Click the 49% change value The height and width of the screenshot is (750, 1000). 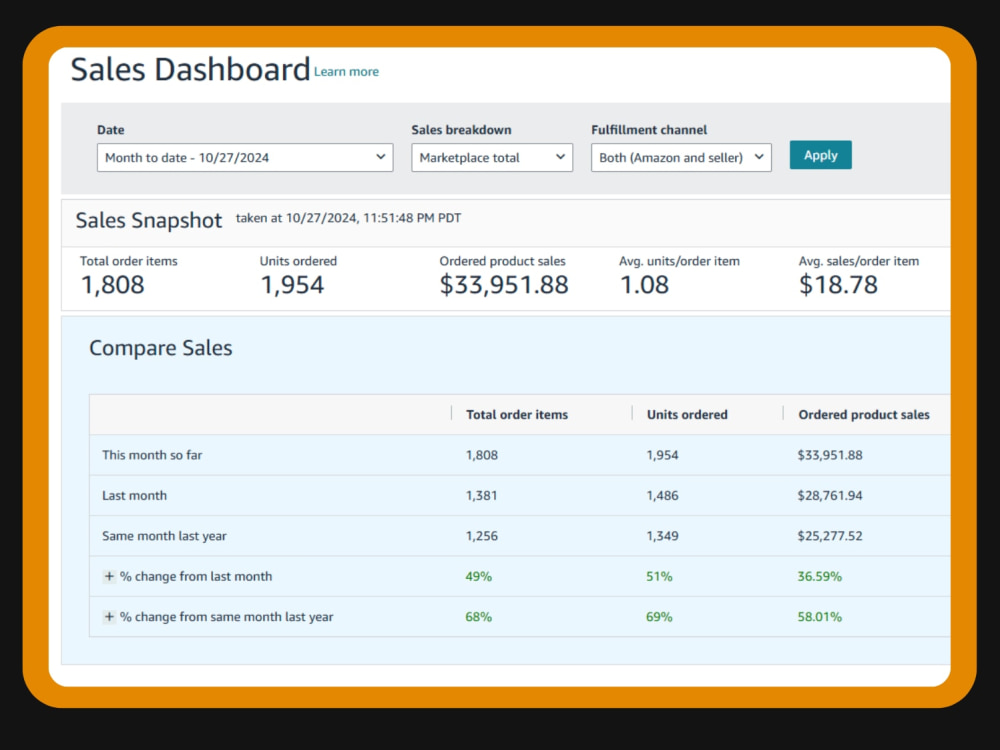pos(478,577)
